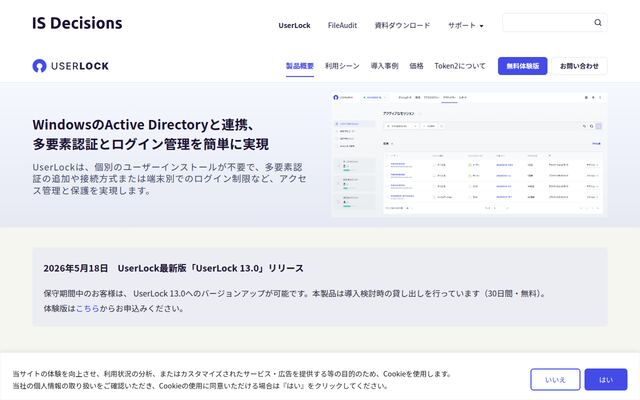Open the FileAudit top menu item
640x400 pixels.
tap(342, 25)
